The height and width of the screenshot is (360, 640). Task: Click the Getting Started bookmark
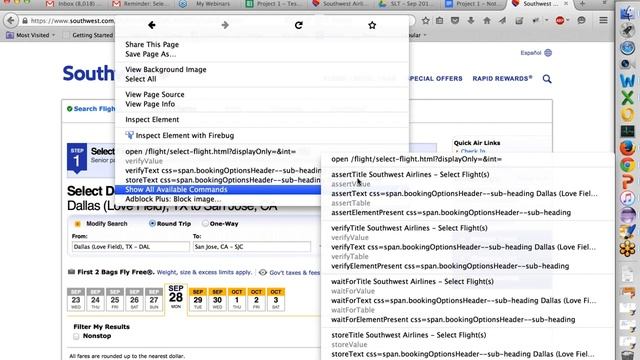(92, 35)
